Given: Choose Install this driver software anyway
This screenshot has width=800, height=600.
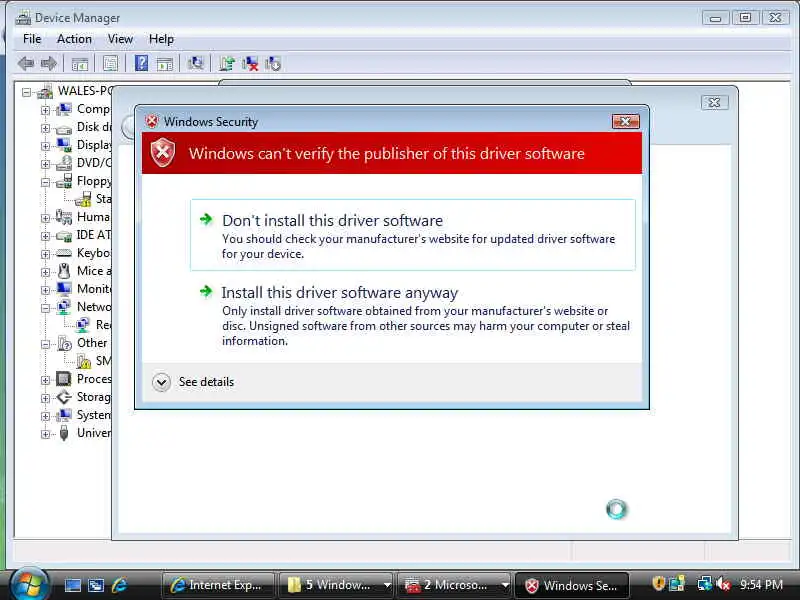Looking at the screenshot, I should click(x=413, y=316).
